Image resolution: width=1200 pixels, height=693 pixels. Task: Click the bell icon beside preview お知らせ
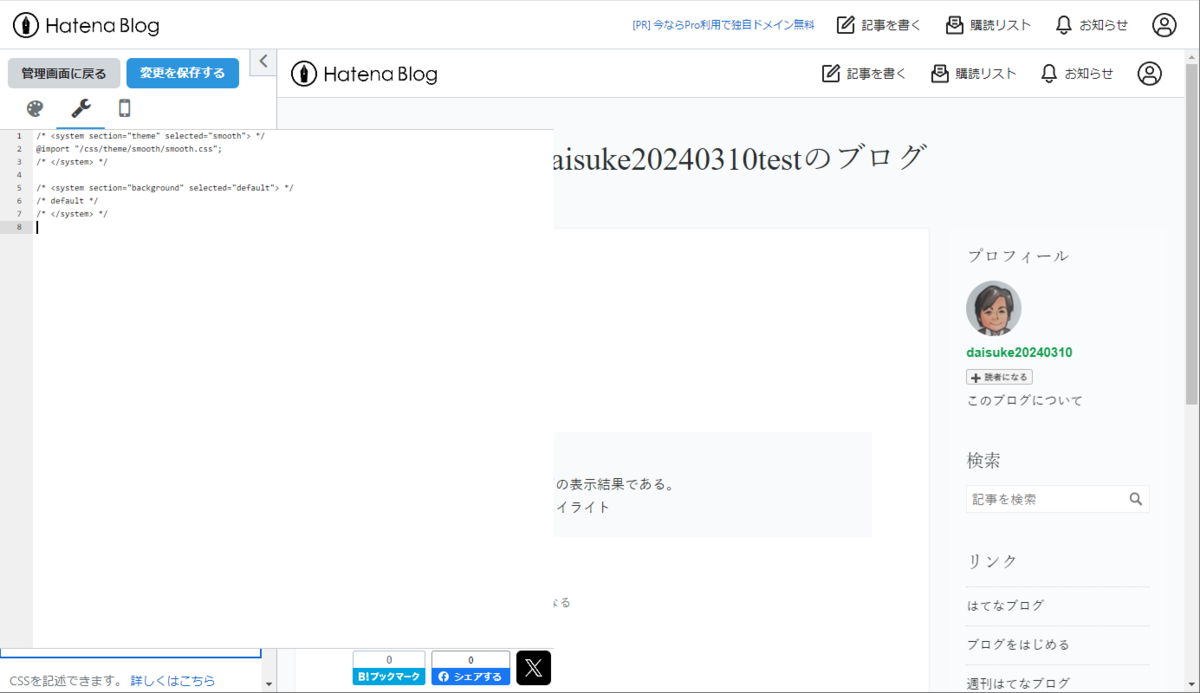click(x=1049, y=73)
